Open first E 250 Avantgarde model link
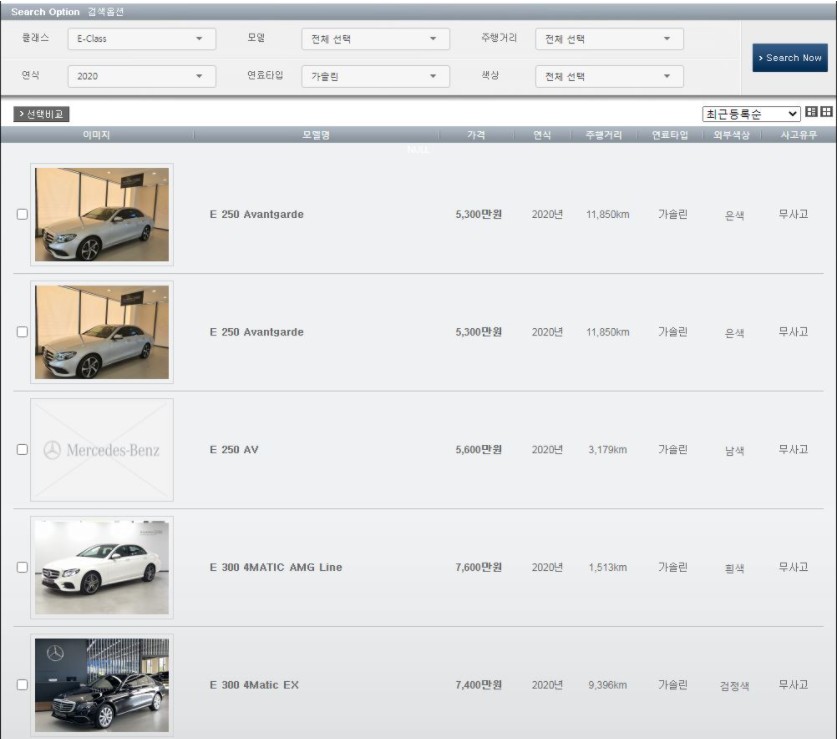839x739 pixels. point(256,214)
